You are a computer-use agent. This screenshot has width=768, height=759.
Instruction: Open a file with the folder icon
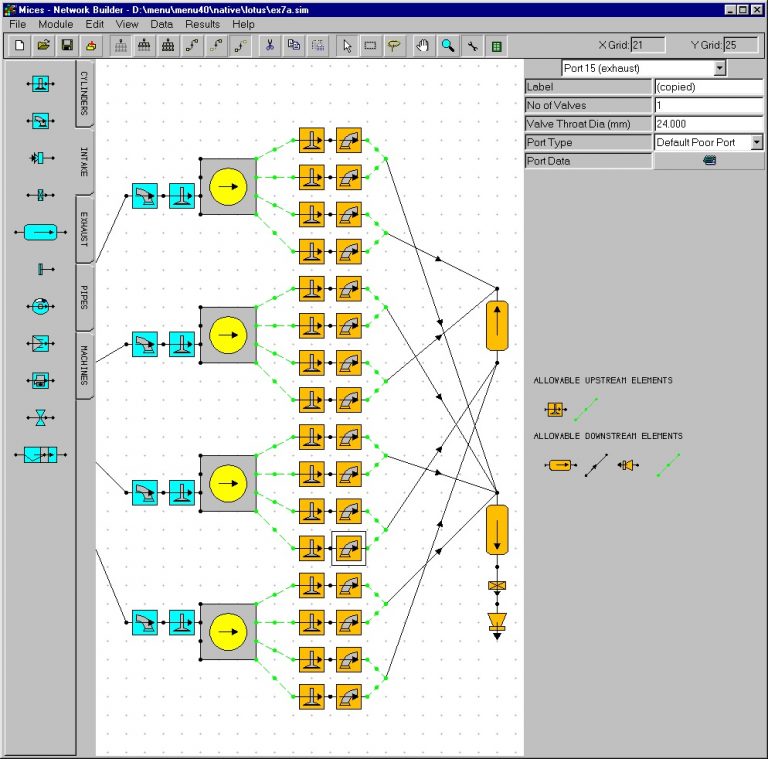pos(43,45)
